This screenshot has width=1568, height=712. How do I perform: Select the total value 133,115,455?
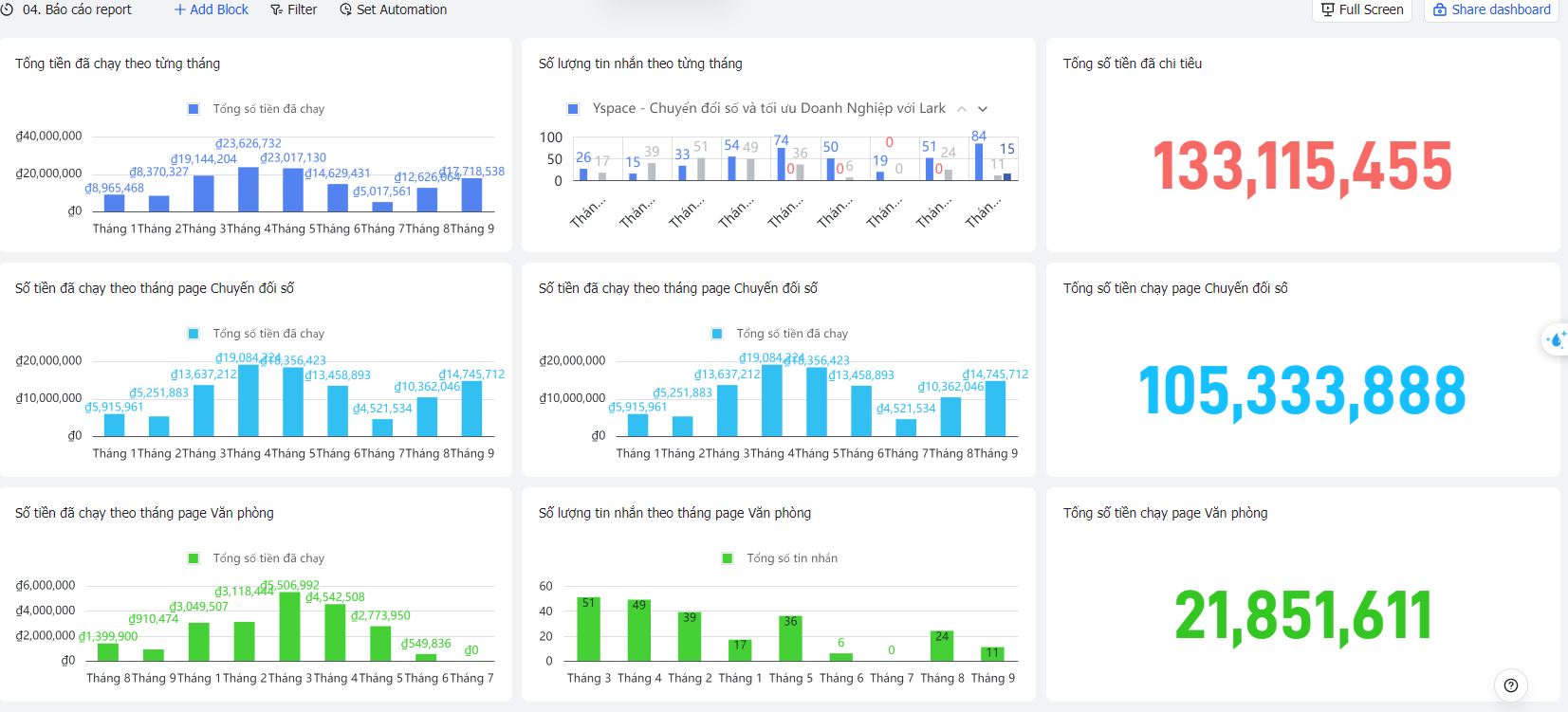click(x=1301, y=166)
